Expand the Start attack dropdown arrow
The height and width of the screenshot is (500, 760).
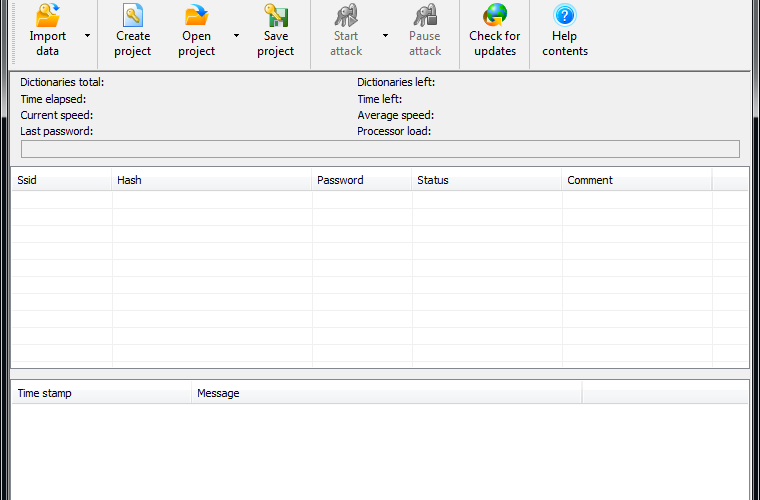385,35
